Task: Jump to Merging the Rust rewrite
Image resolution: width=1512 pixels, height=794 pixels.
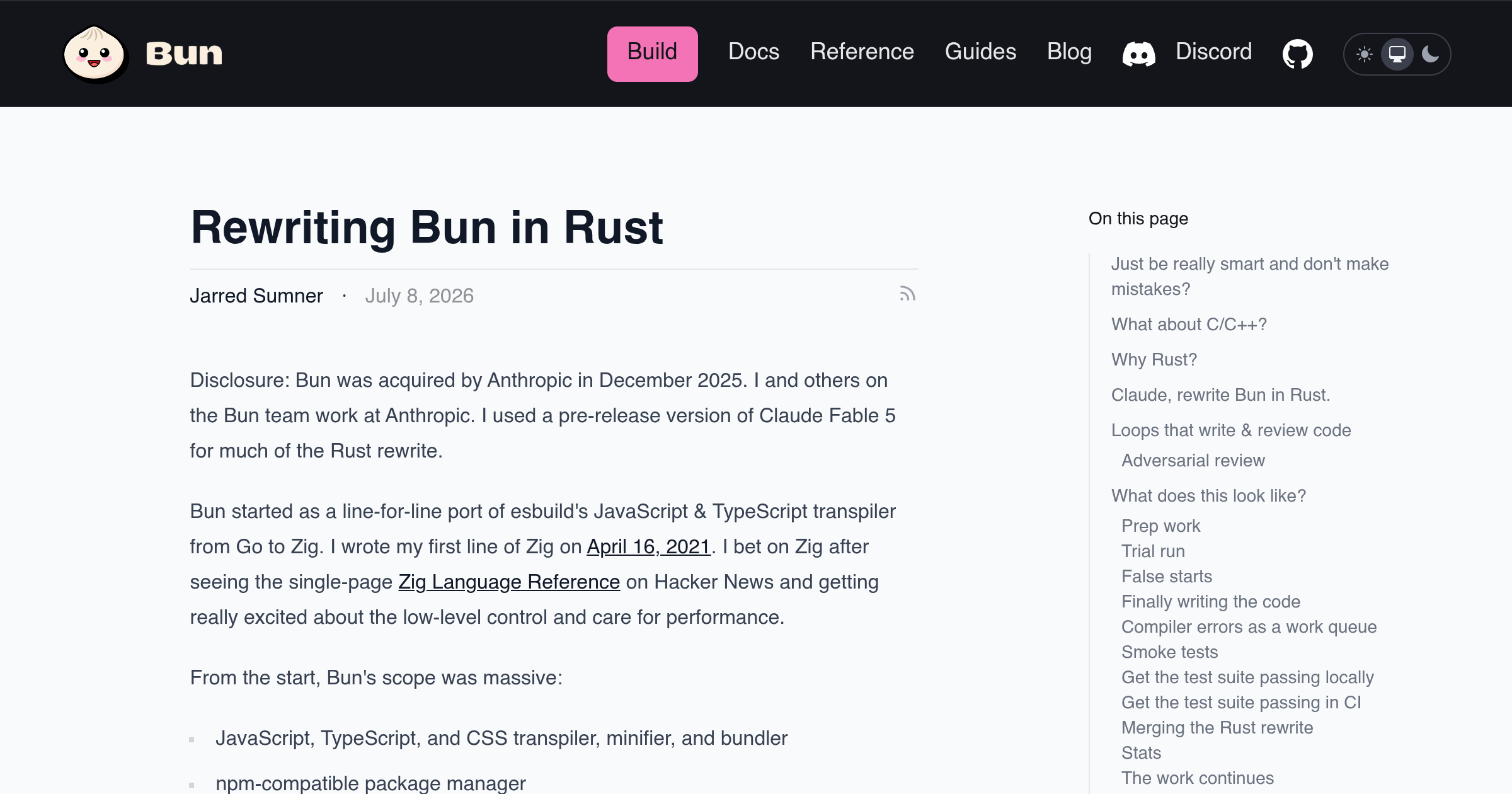Action: coord(1217,727)
